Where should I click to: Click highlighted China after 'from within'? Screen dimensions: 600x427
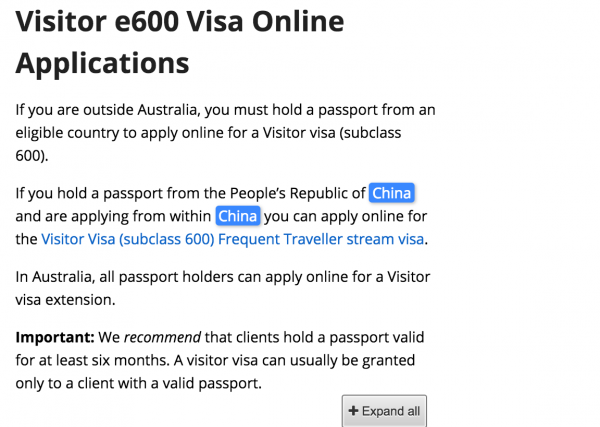[x=238, y=216]
